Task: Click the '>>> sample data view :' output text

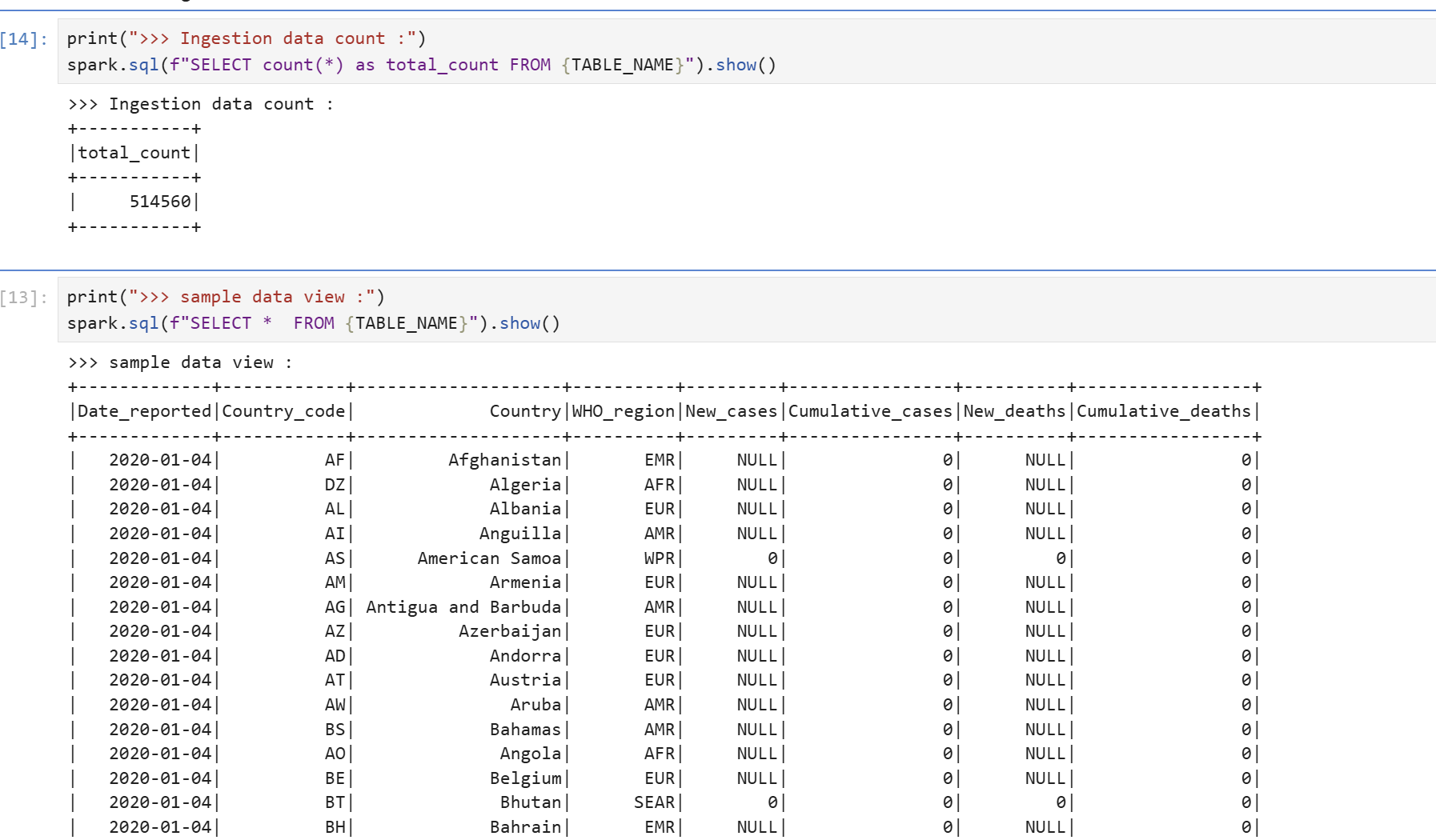Action: coord(180,362)
